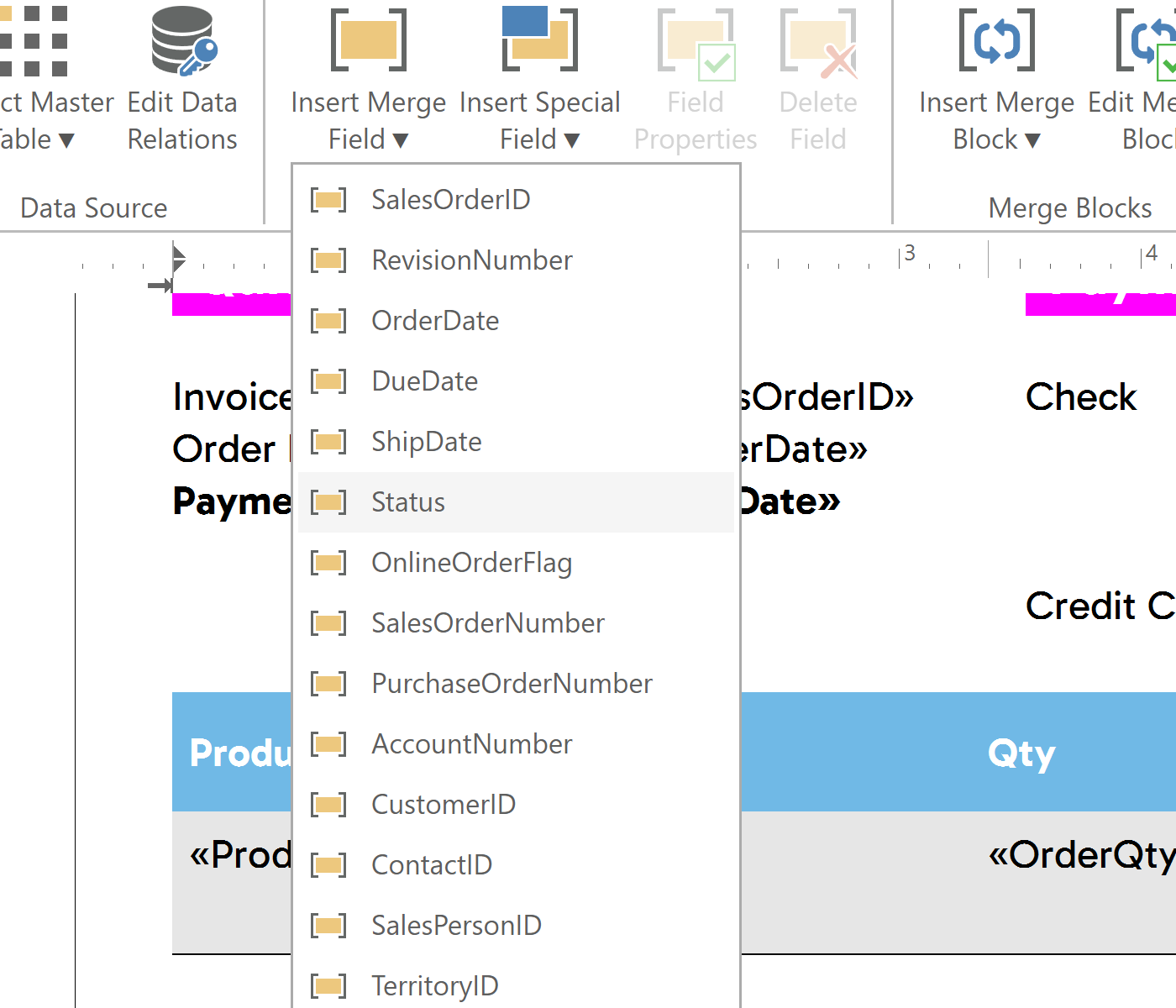
Task: Click the icon beside OnlineOrderFlag
Action: (x=328, y=563)
